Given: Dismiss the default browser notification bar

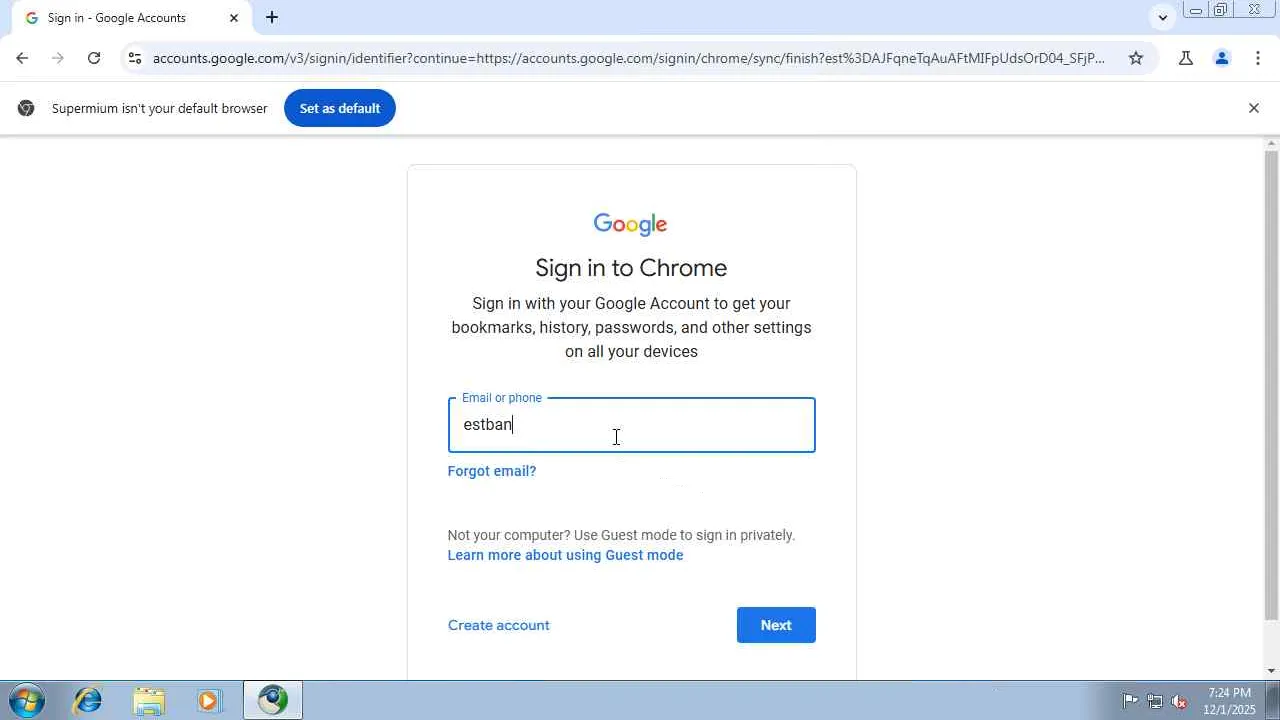Looking at the screenshot, I should (x=1254, y=108).
